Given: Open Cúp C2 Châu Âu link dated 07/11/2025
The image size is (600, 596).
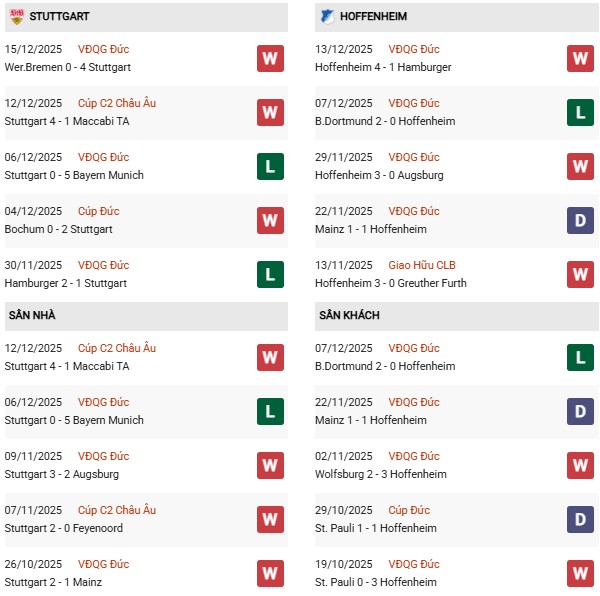Looking at the screenshot, I should tap(116, 510).
